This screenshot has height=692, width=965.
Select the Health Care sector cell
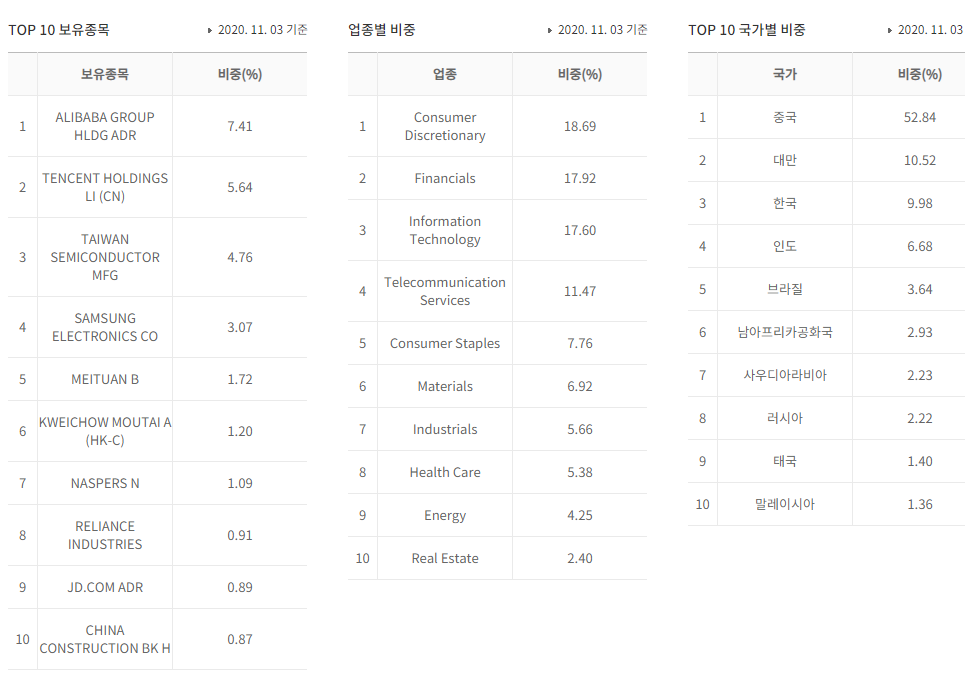[445, 473]
